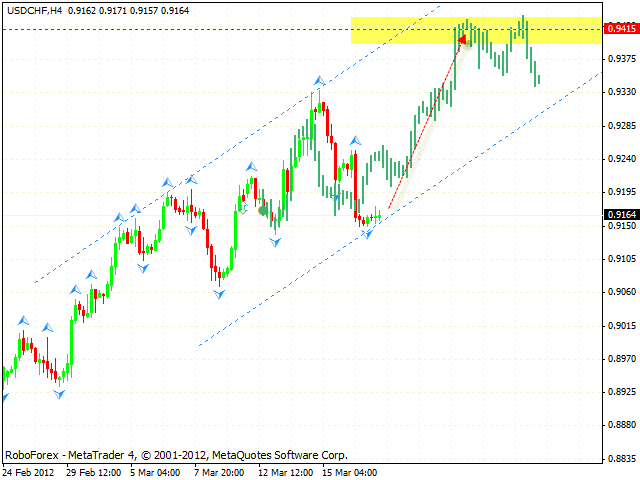Click the red arrowhead at the 0.9415 line

pyautogui.click(x=462, y=40)
